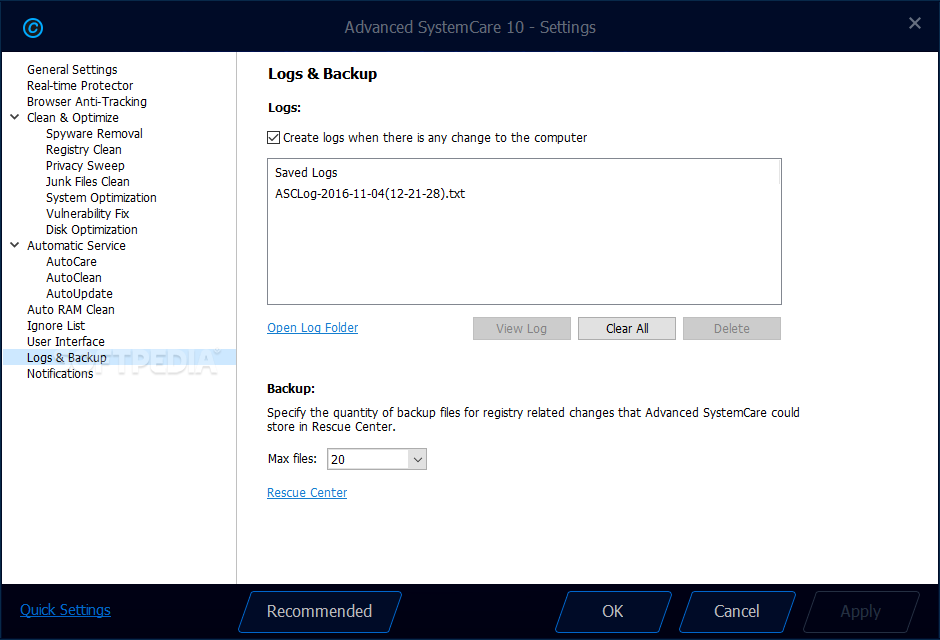
Task: Collapse the Clean & Optimize tree section
Action: [x=15, y=117]
